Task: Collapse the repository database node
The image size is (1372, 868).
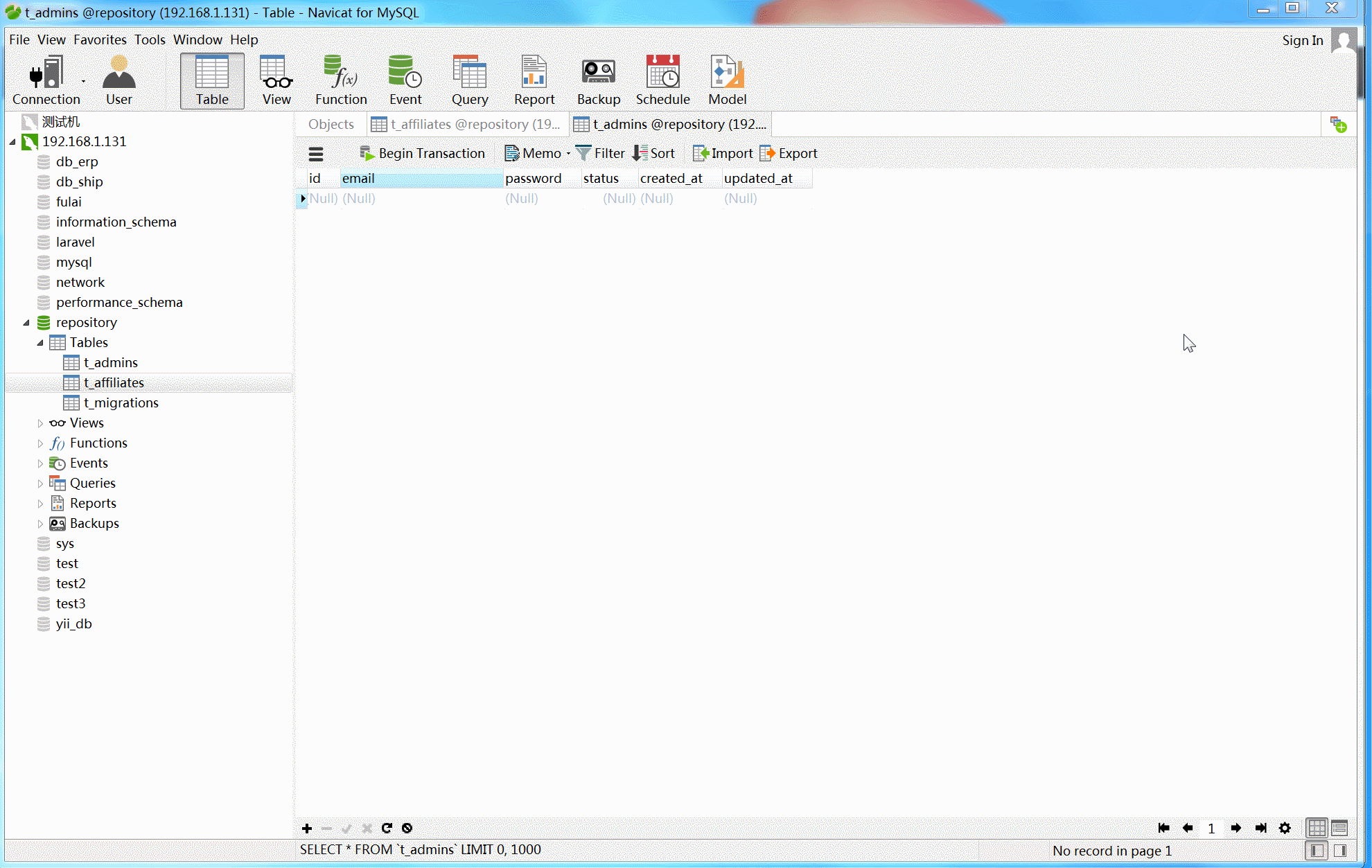Action: 26,323
